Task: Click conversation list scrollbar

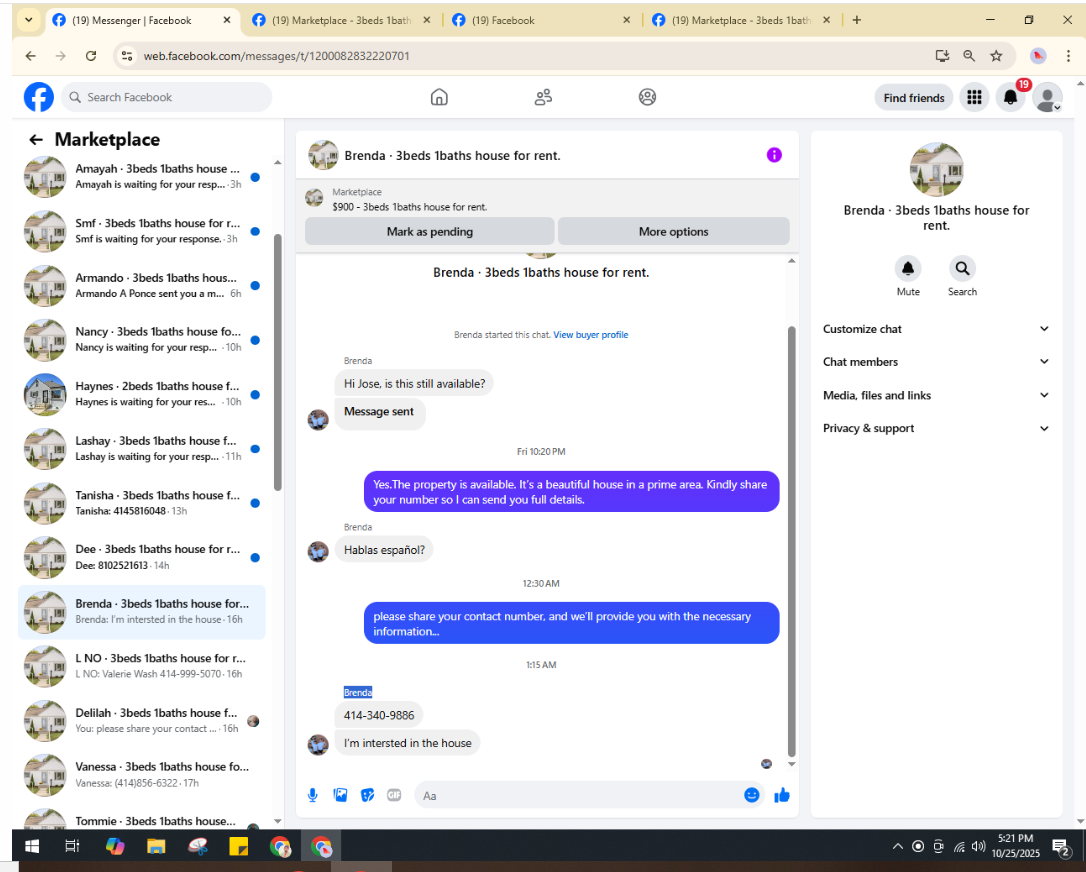Action: tap(278, 362)
